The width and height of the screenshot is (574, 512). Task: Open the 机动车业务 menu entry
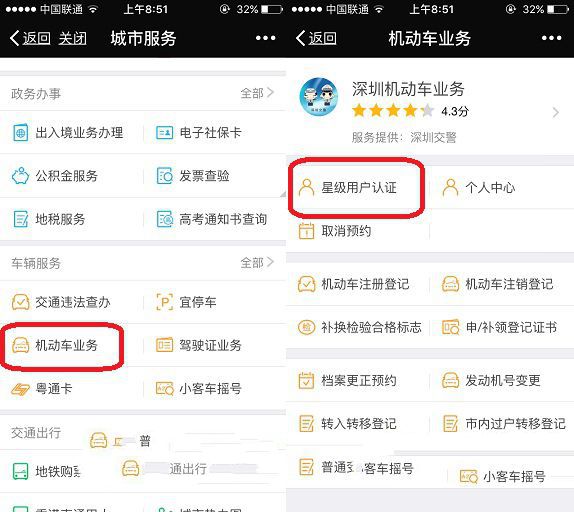click(x=55, y=345)
